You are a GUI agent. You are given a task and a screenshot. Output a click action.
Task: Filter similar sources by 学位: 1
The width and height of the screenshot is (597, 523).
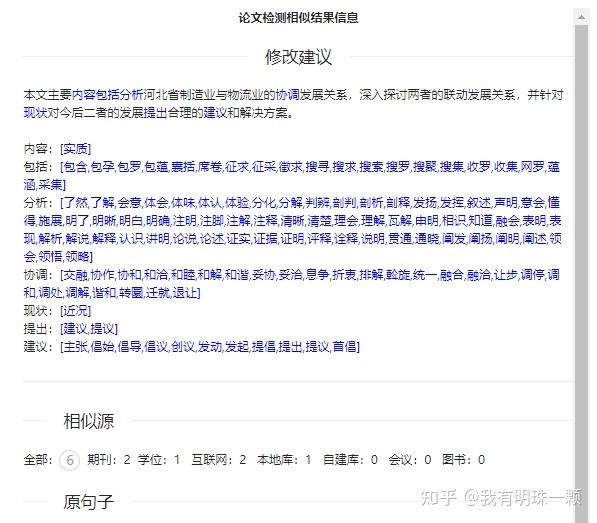coord(159,460)
